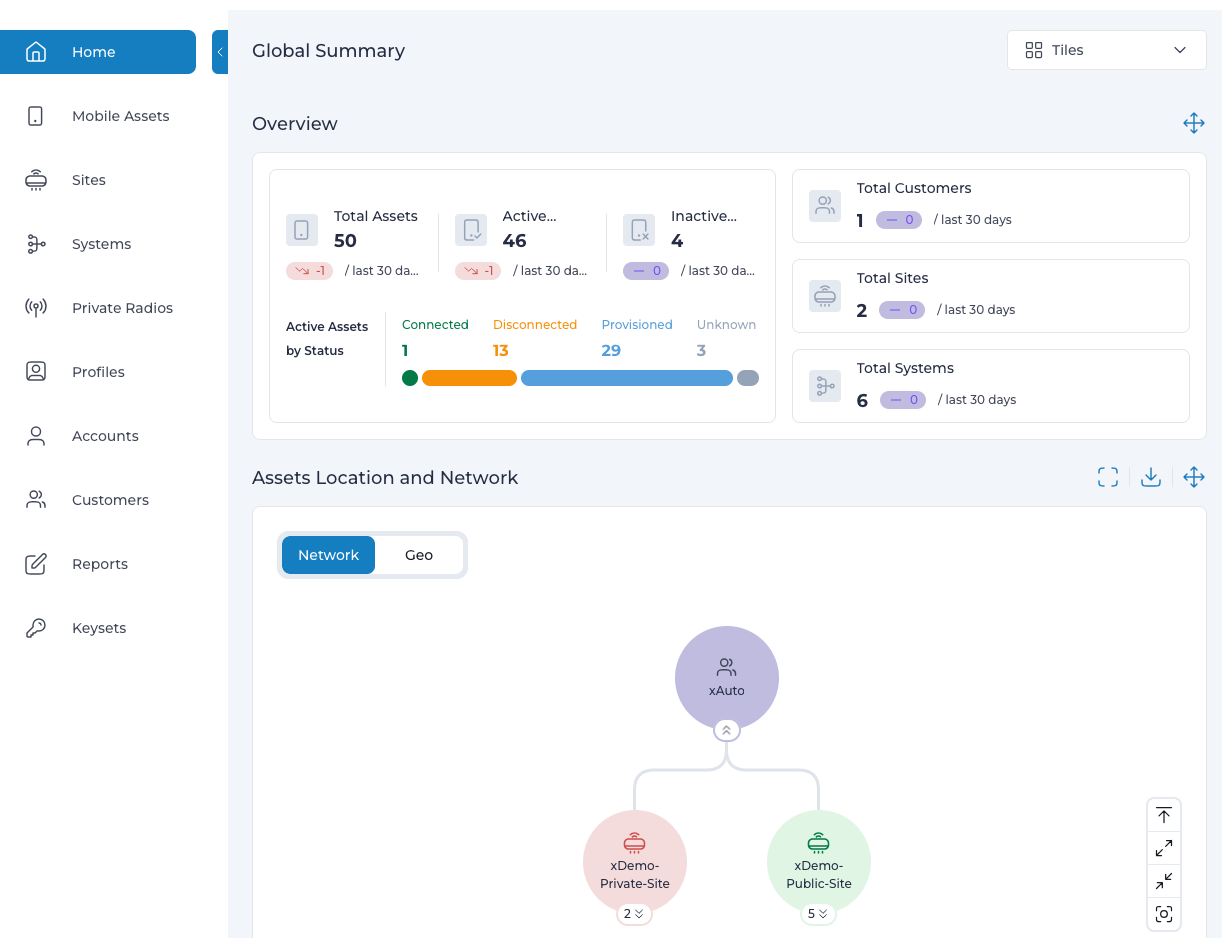Open the Total Systems summary card
1222x938 pixels.
point(991,386)
